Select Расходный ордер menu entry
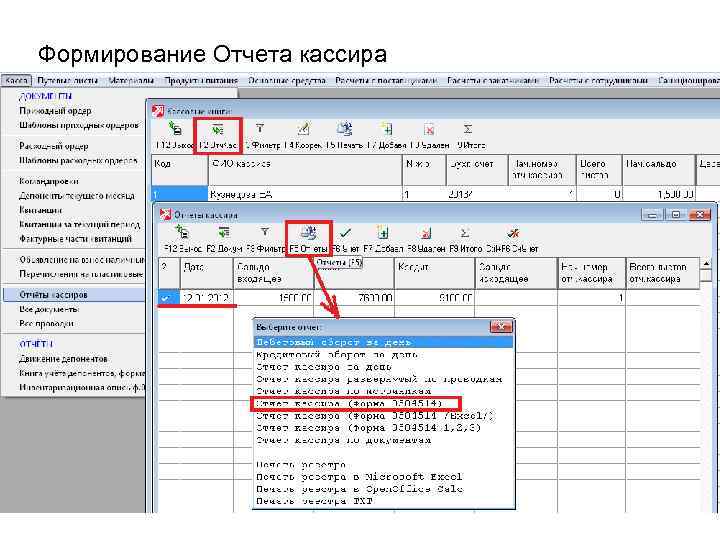Screen dimensions: 720x540 click(x=54, y=146)
